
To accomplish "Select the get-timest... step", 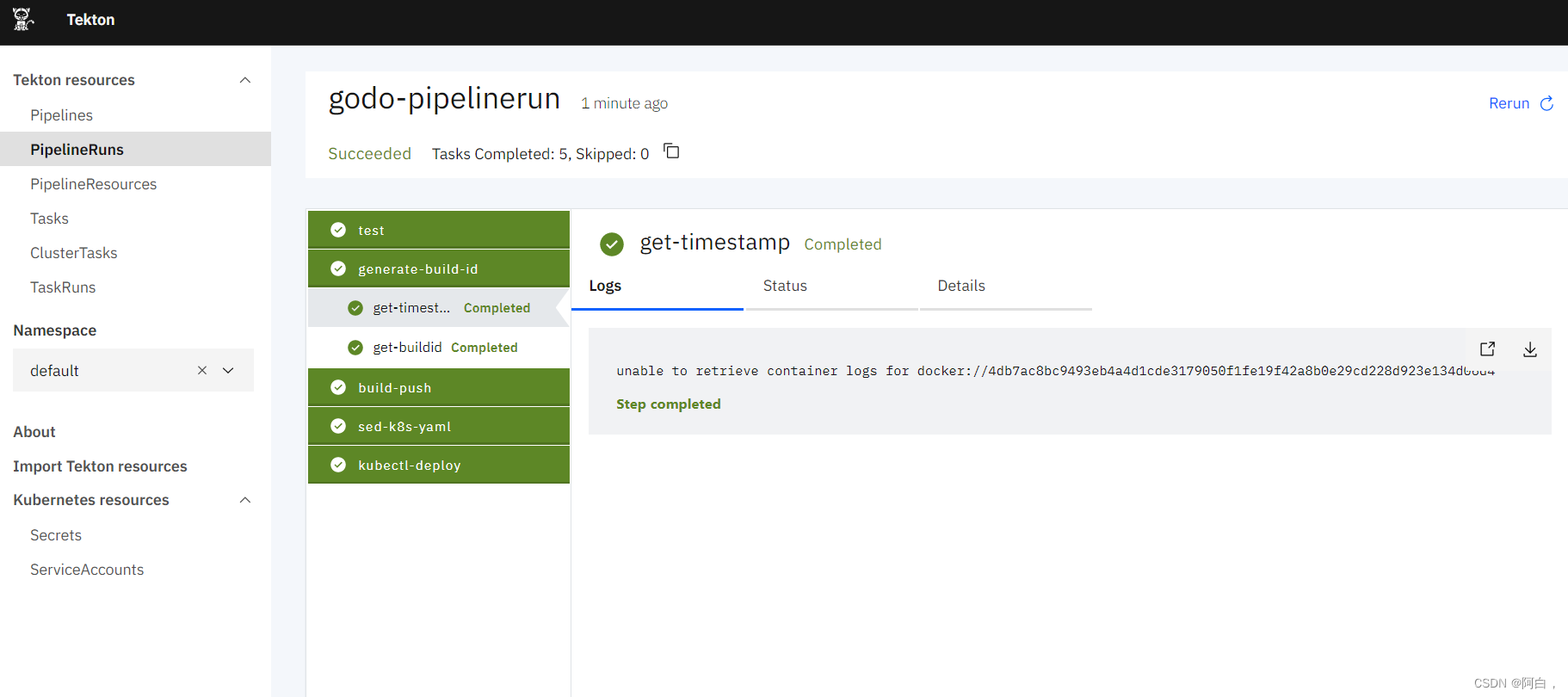I will point(439,308).
